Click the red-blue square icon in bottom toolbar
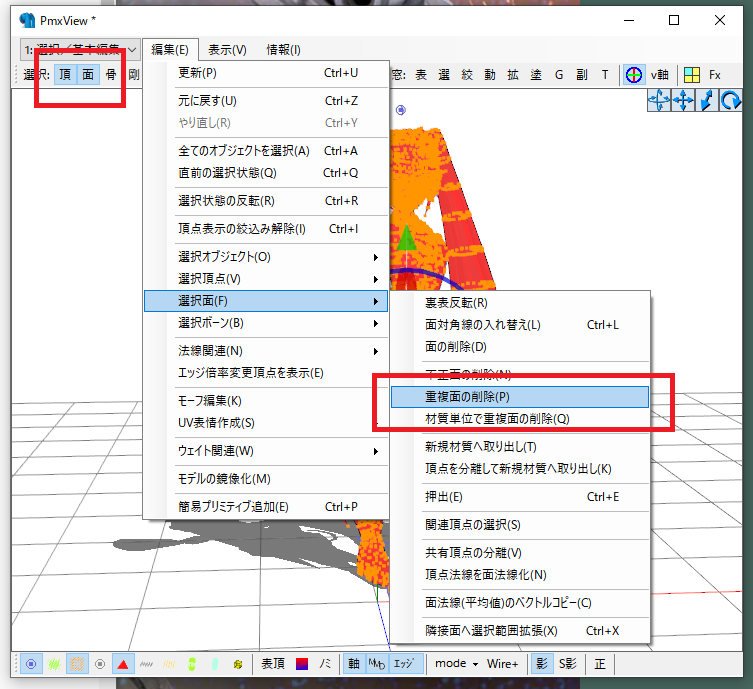This screenshot has width=753, height=689. coord(302,664)
